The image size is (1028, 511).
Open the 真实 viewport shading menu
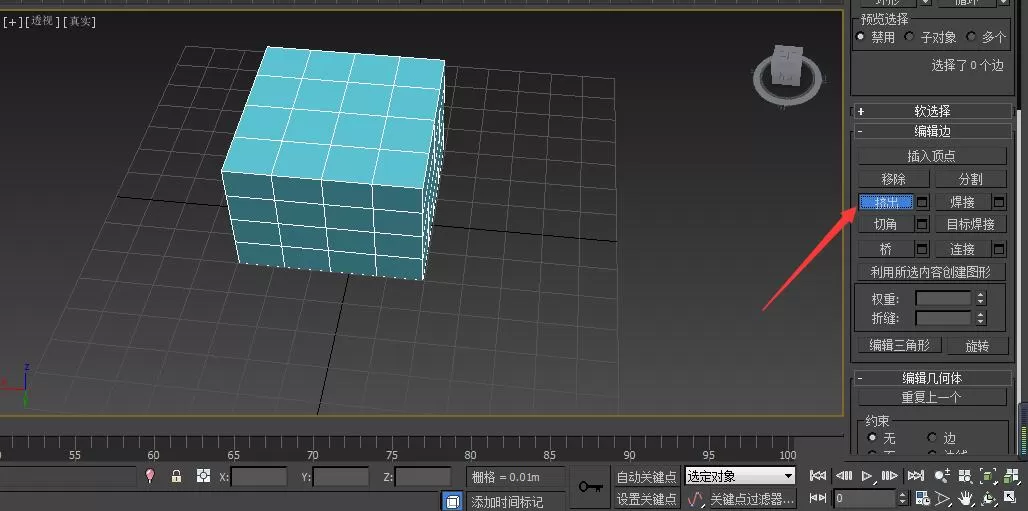tap(81, 22)
